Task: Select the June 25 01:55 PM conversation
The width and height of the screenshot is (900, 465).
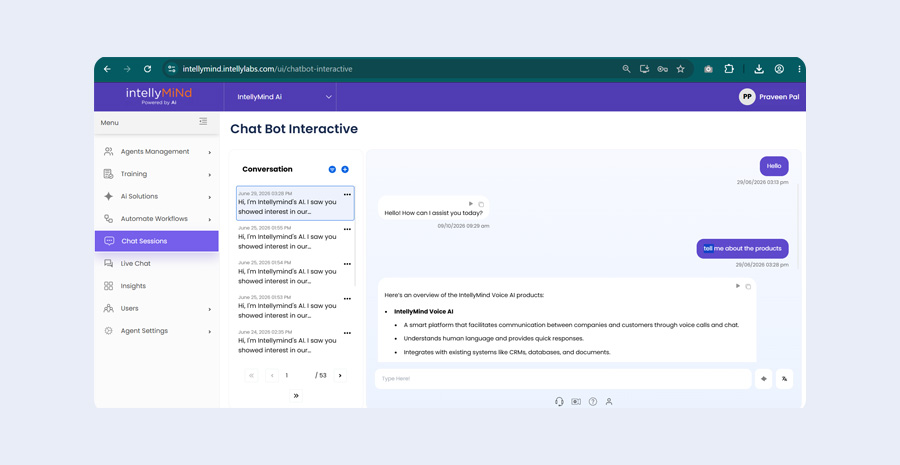Action: tap(295, 238)
